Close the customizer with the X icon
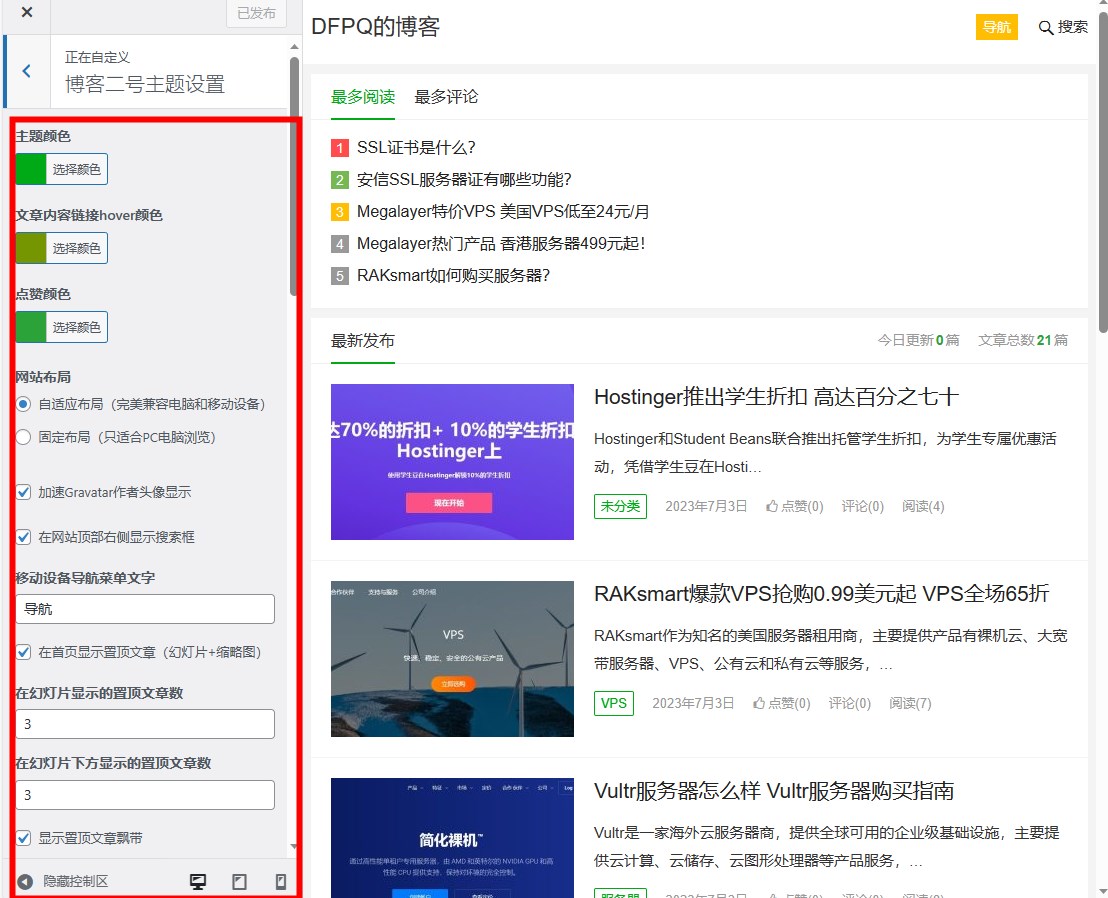The image size is (1108, 898). coord(27,12)
